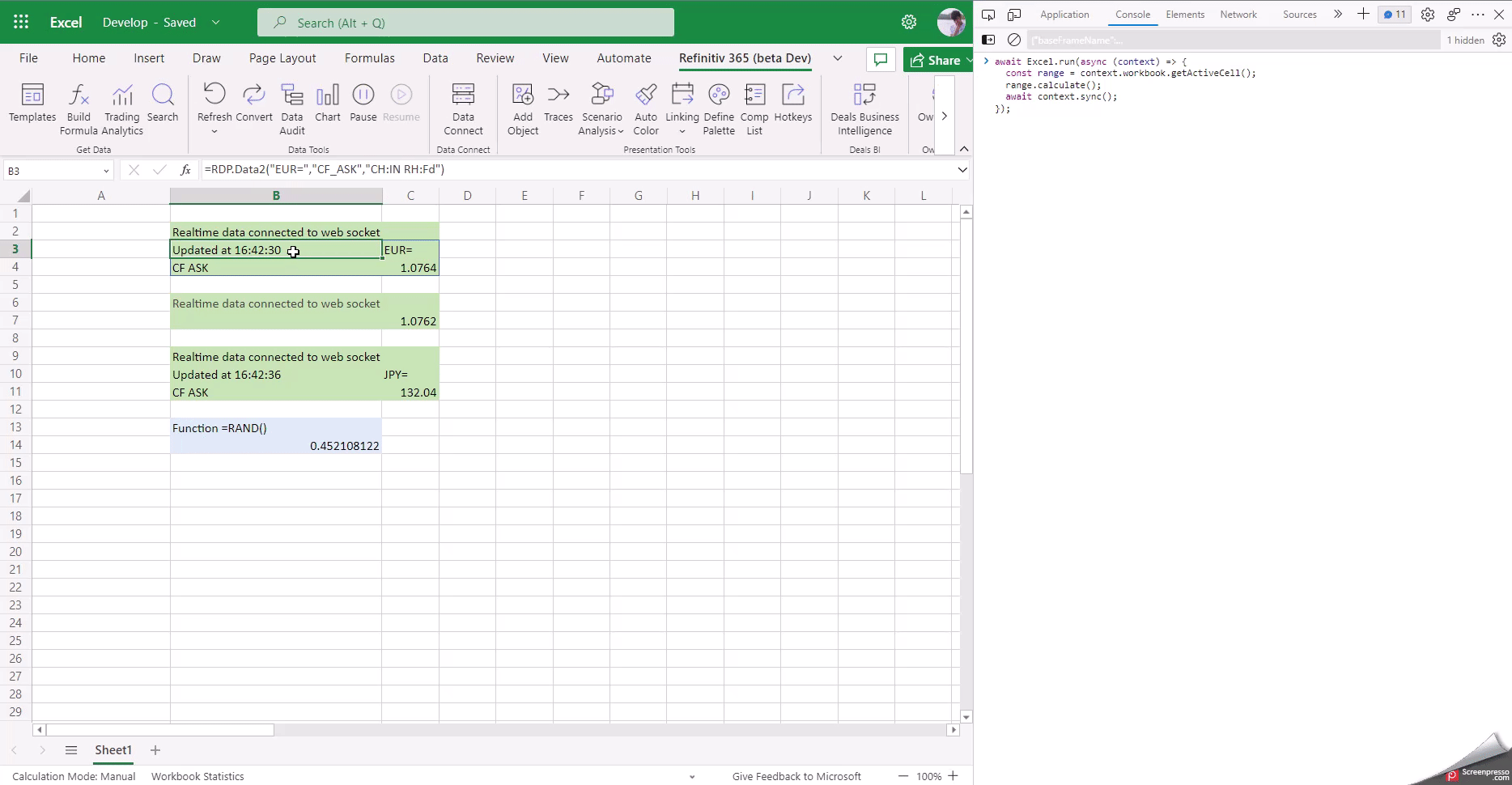The height and width of the screenshot is (785, 1512).
Task: Open Data Connect
Action: 463,109
